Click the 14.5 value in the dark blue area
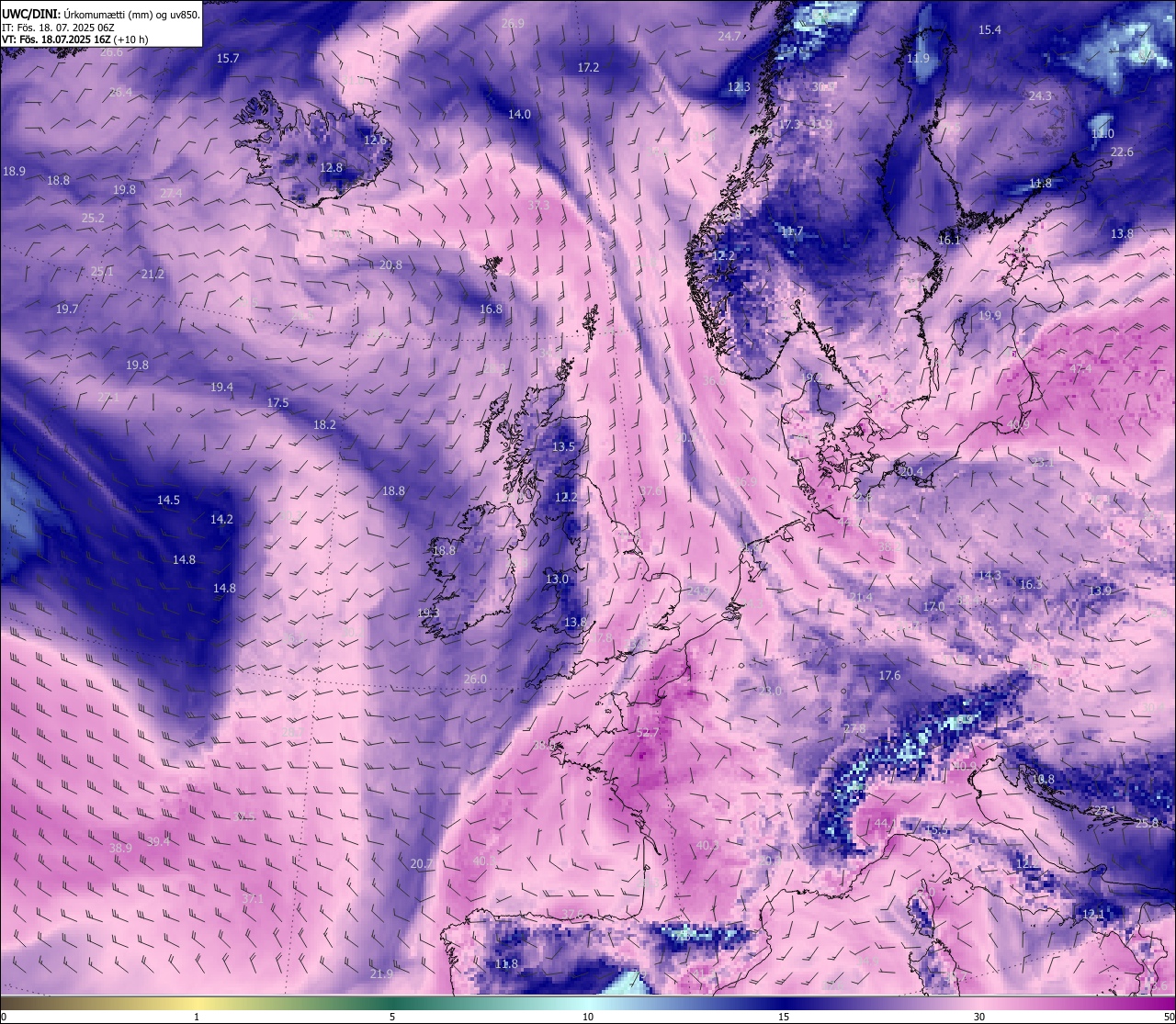The width and height of the screenshot is (1176, 1024). click(x=168, y=501)
